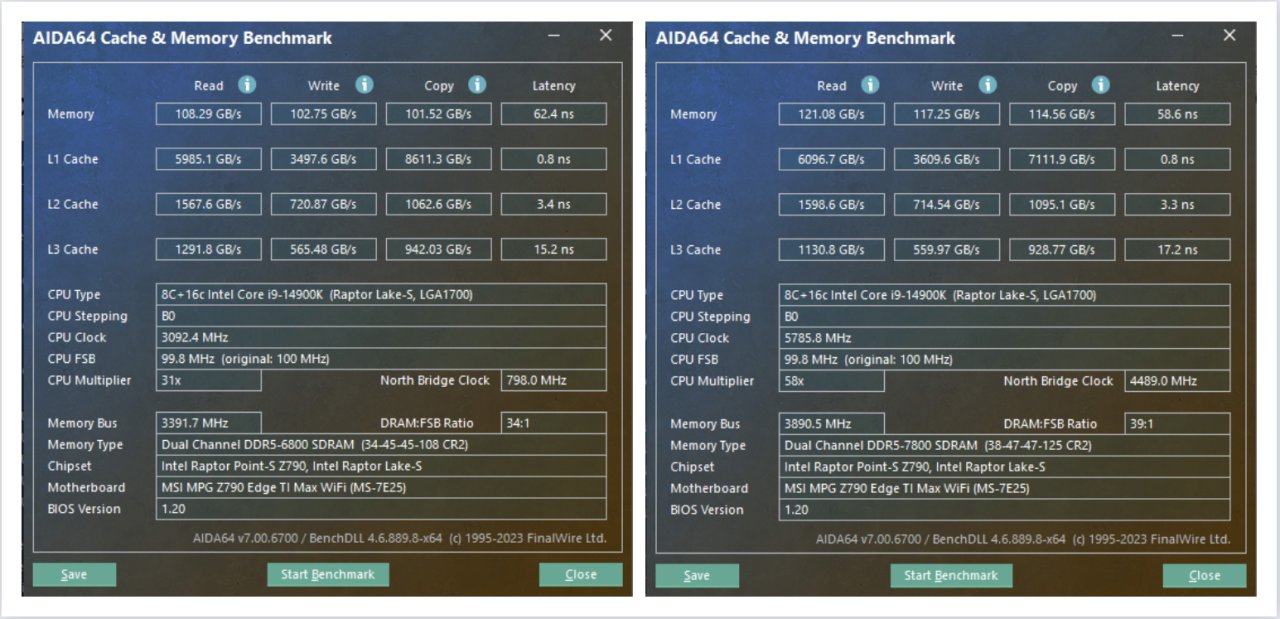This screenshot has height=619, width=1280.
Task: Select Memory Latency value 58.6 ns
Action: click(x=1177, y=114)
